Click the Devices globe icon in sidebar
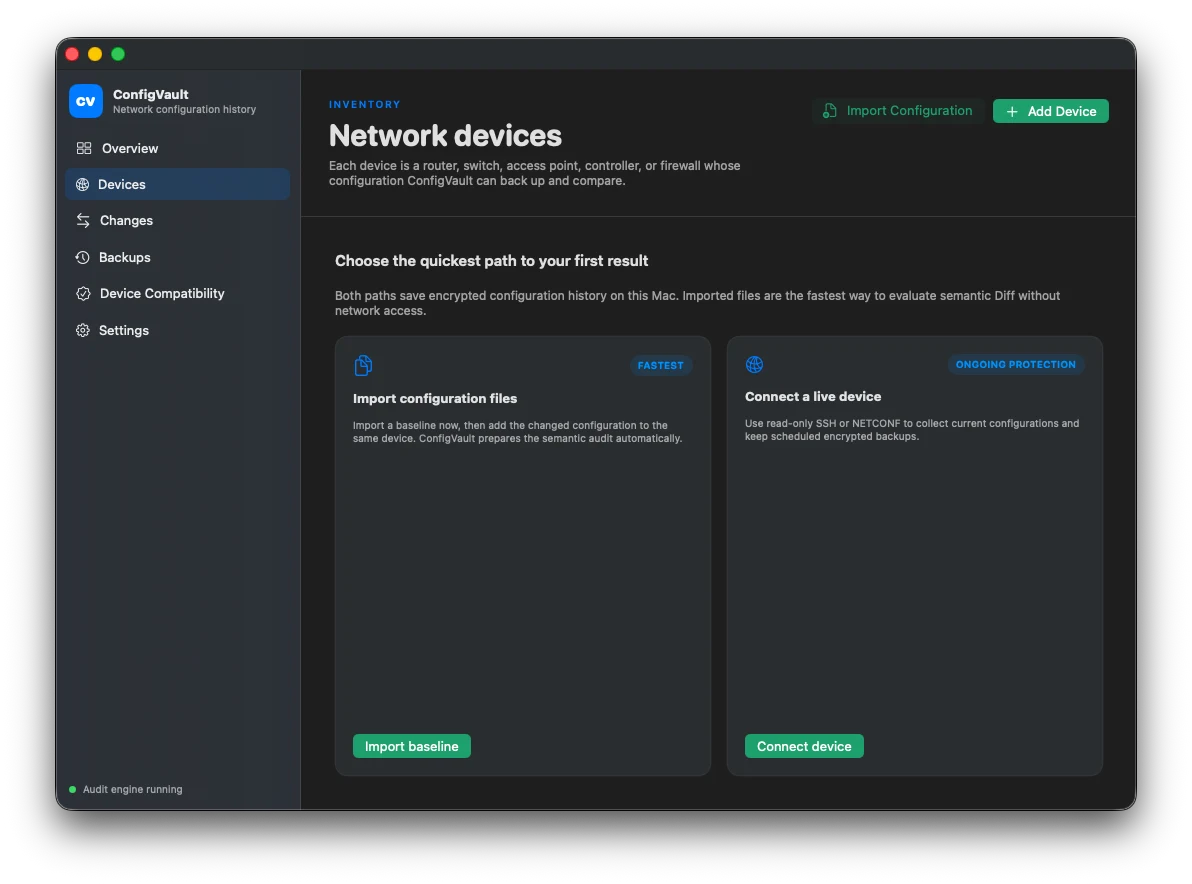 click(x=82, y=185)
